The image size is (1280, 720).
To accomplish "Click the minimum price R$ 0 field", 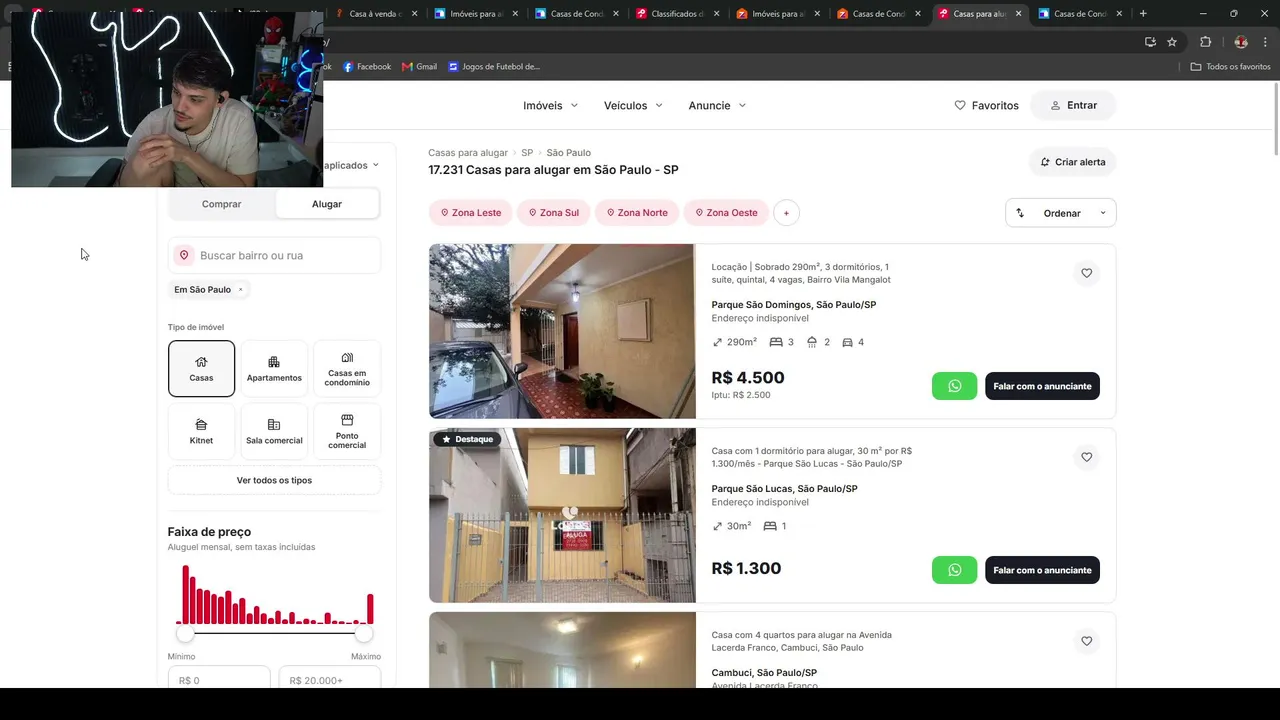I will (x=219, y=677).
